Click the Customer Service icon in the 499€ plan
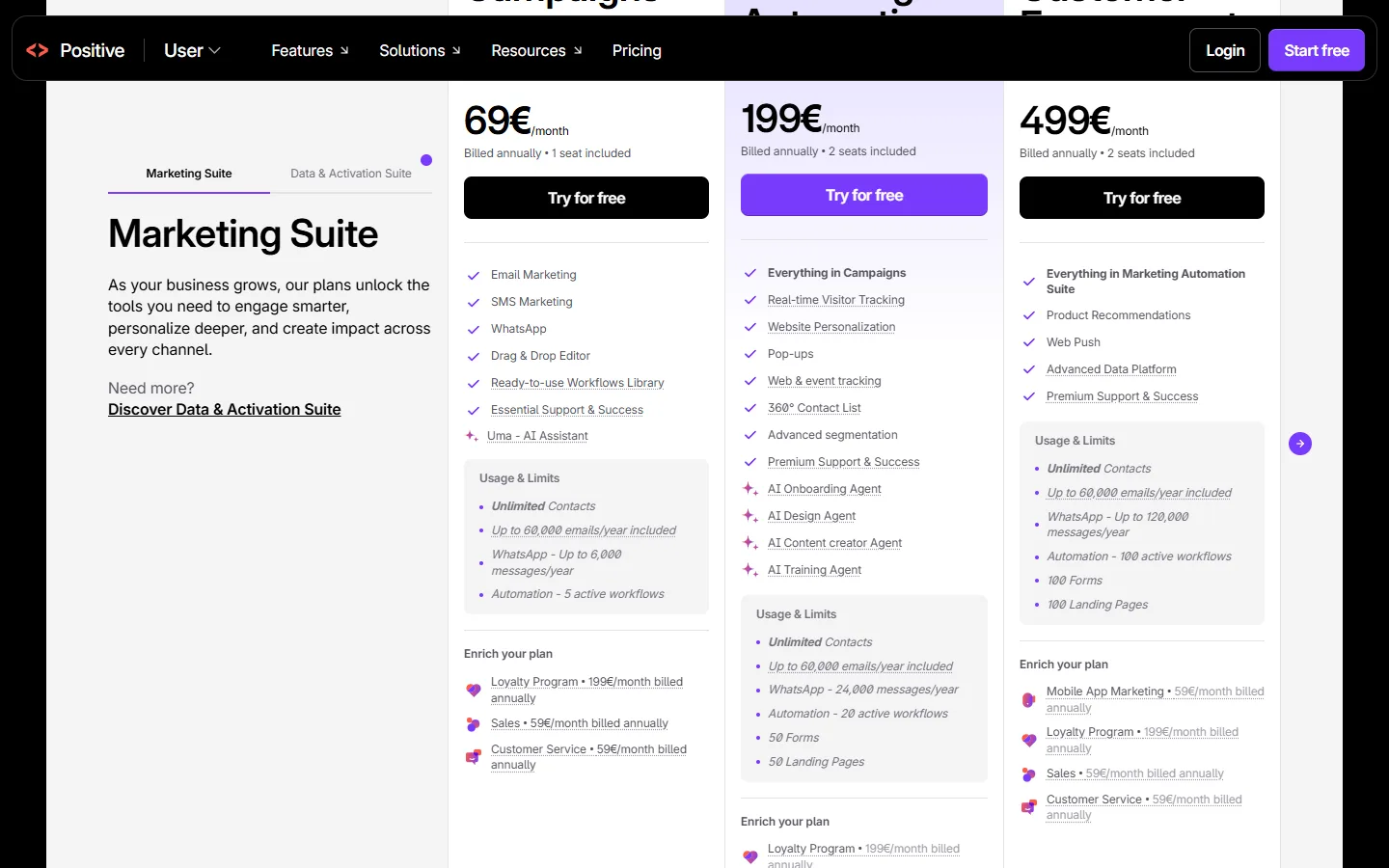Image resolution: width=1389 pixels, height=868 pixels. point(1028,807)
